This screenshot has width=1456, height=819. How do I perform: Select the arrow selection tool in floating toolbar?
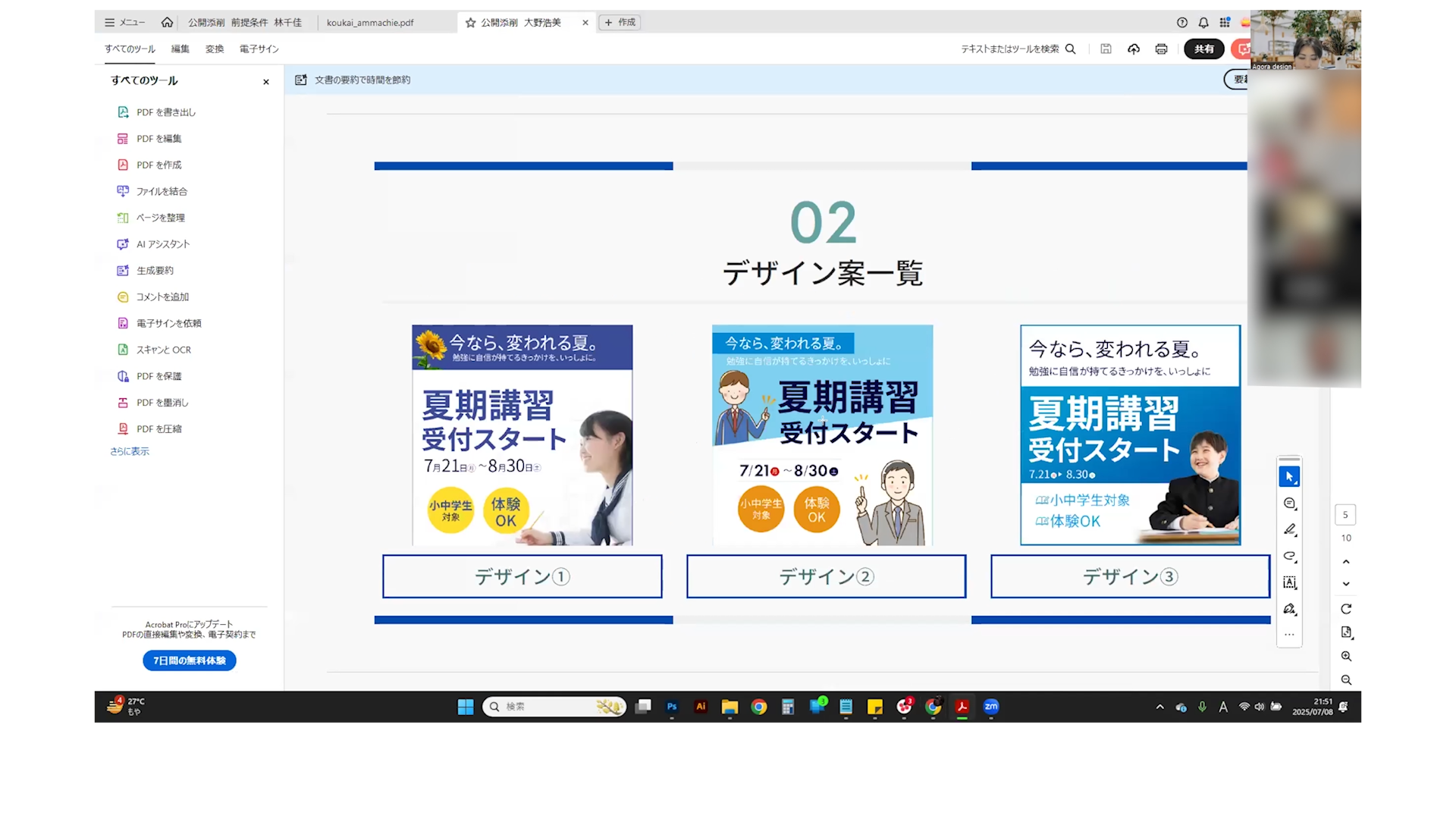pyautogui.click(x=1289, y=477)
